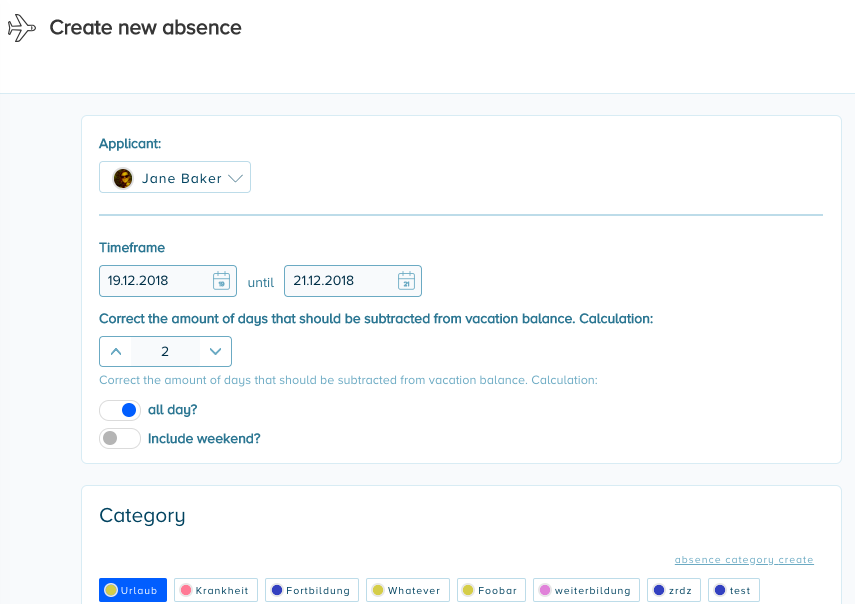Pick the test category
The height and width of the screenshot is (604, 855).
[x=734, y=590]
